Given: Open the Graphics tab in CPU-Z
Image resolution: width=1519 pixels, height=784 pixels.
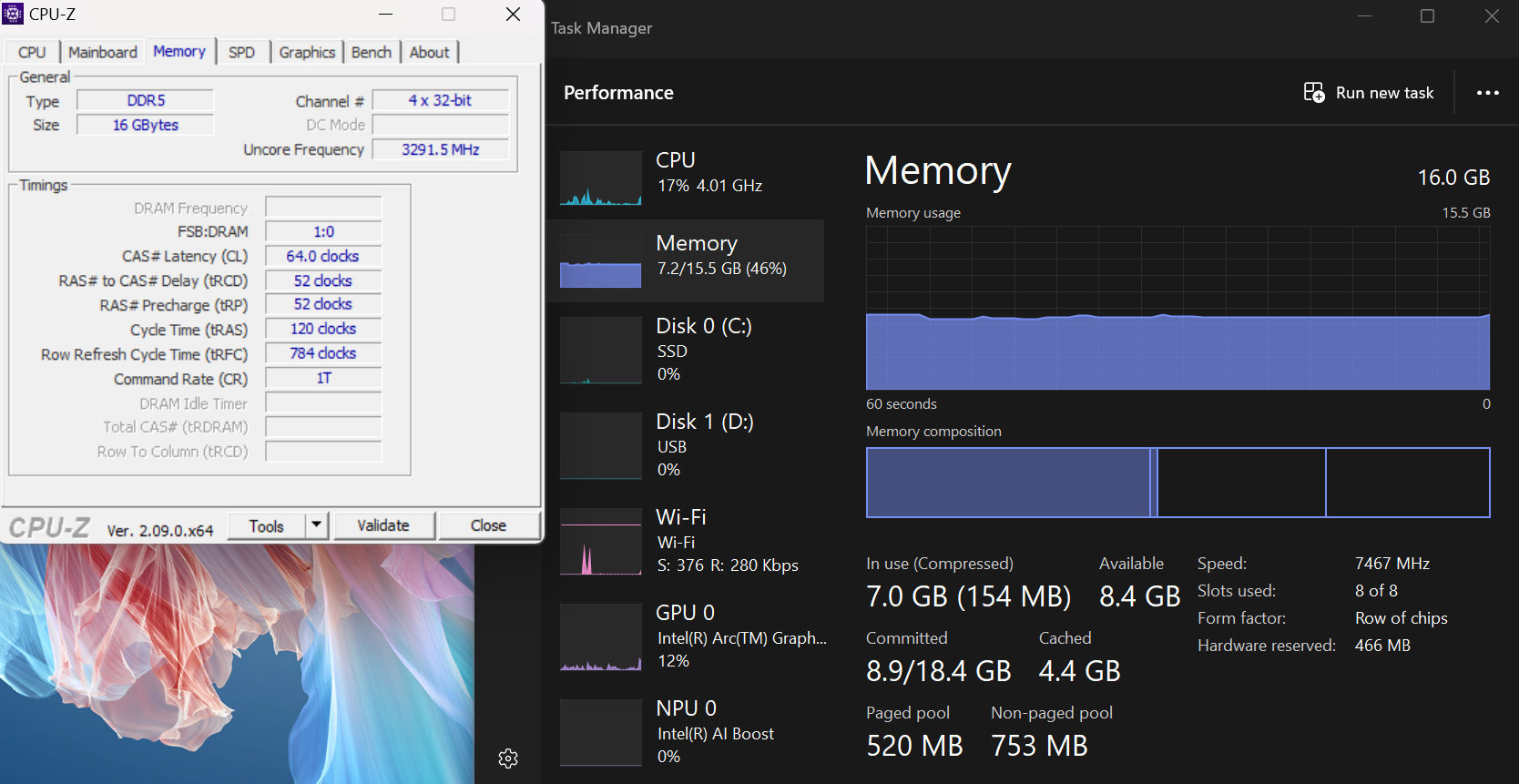Looking at the screenshot, I should (307, 53).
